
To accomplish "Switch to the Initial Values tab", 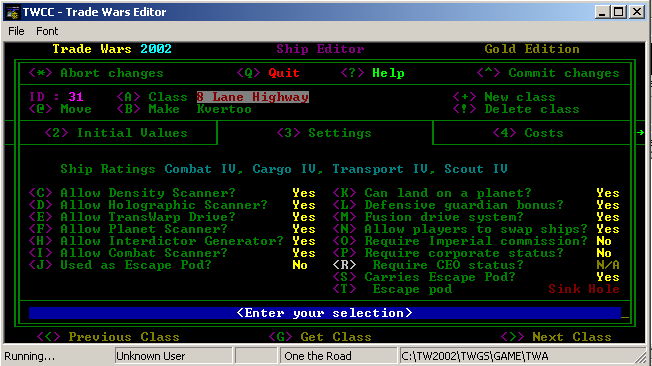I will (x=116, y=133).
